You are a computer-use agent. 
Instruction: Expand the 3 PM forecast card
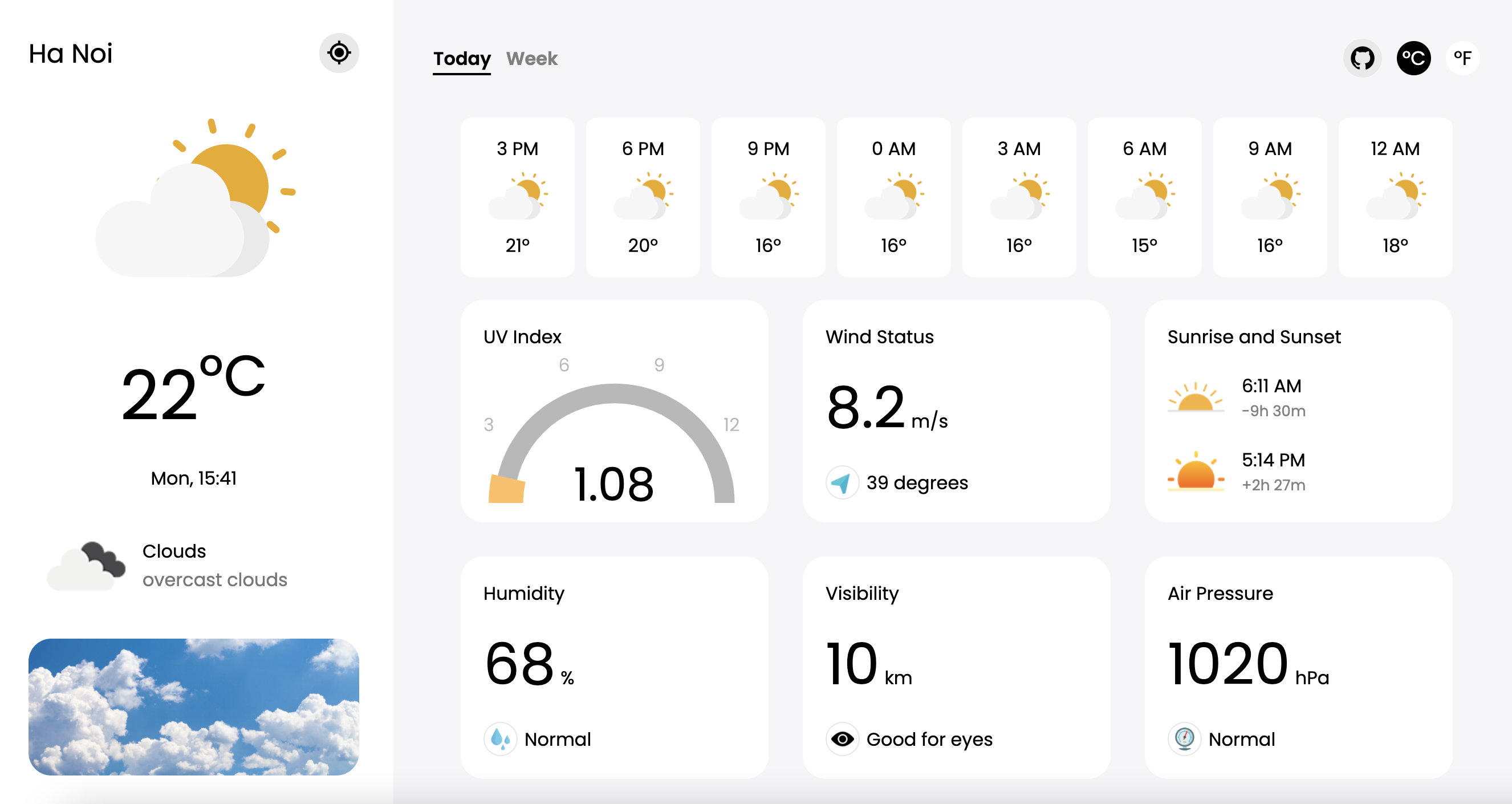(x=518, y=197)
